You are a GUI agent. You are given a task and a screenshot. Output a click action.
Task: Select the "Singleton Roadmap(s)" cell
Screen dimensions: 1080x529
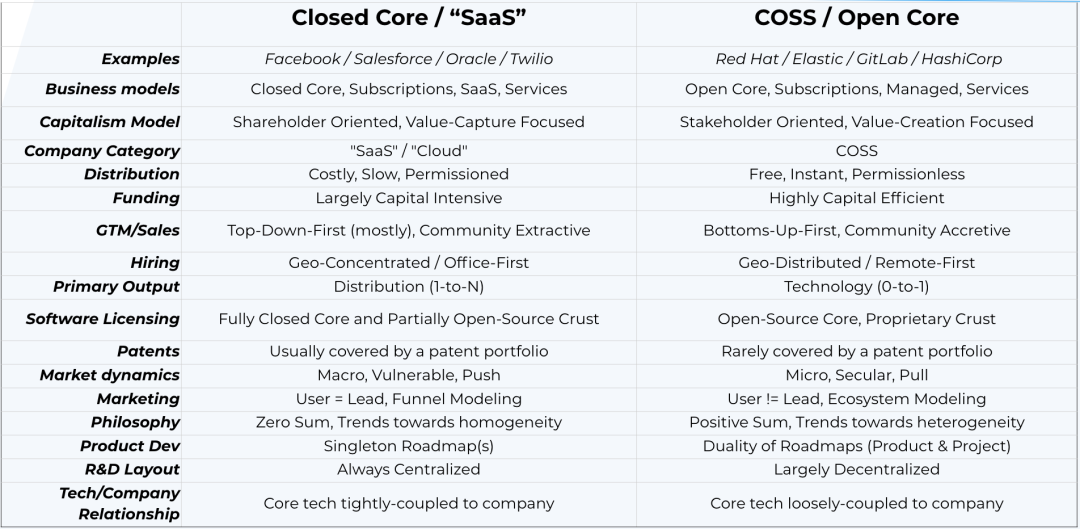tap(408, 446)
